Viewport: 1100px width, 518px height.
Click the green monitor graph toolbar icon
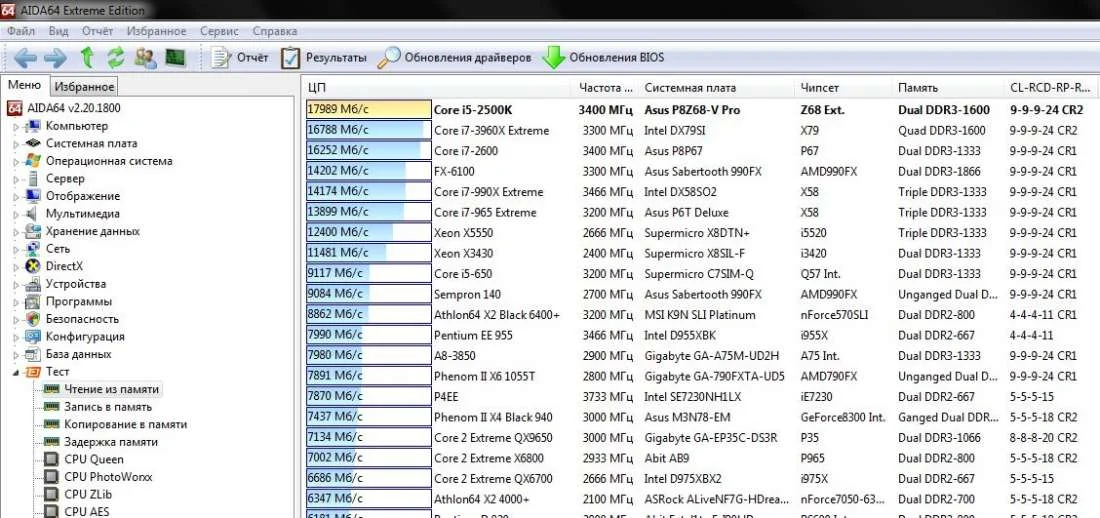click(x=176, y=57)
